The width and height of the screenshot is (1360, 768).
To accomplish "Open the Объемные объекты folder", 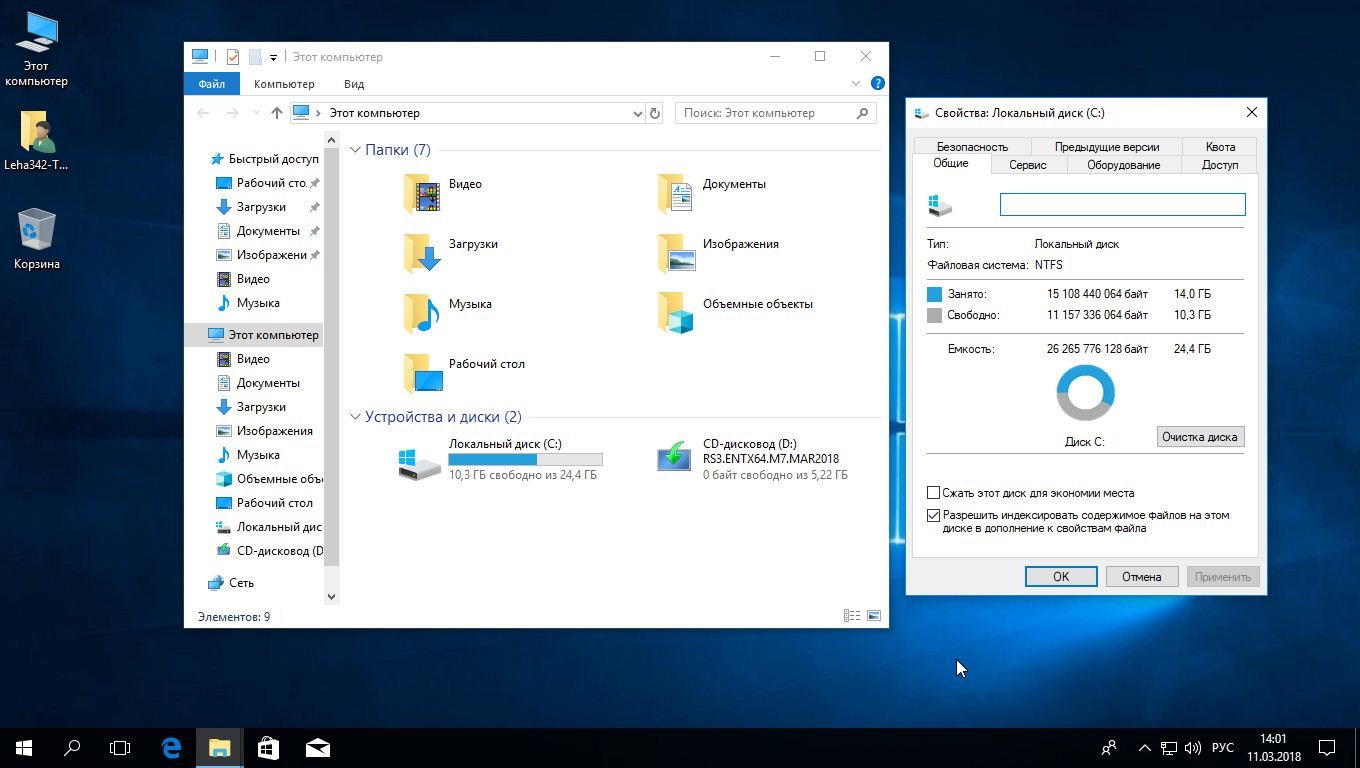I will pyautogui.click(x=676, y=313).
